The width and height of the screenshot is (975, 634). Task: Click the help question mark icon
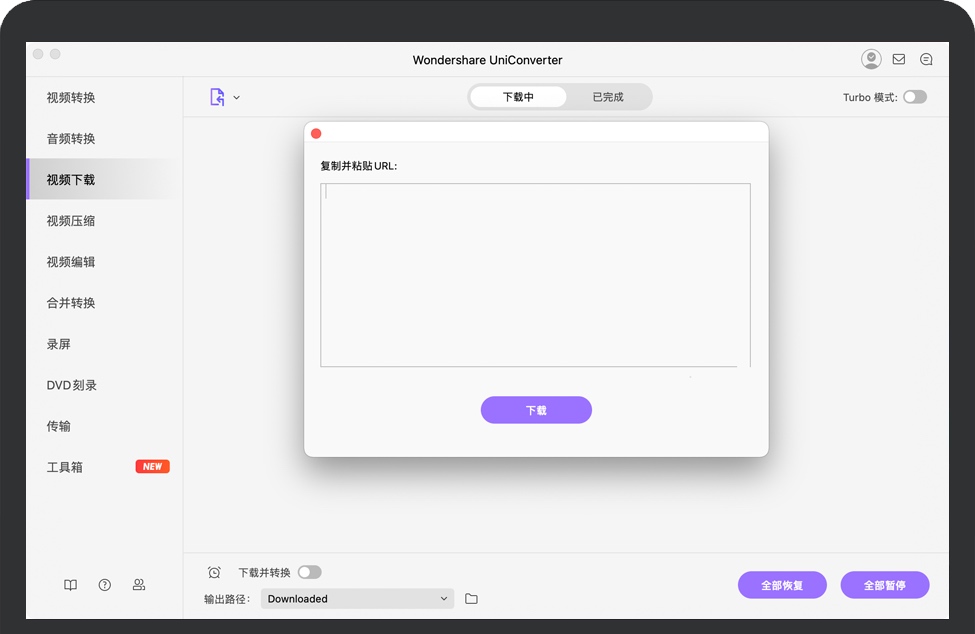[105, 585]
